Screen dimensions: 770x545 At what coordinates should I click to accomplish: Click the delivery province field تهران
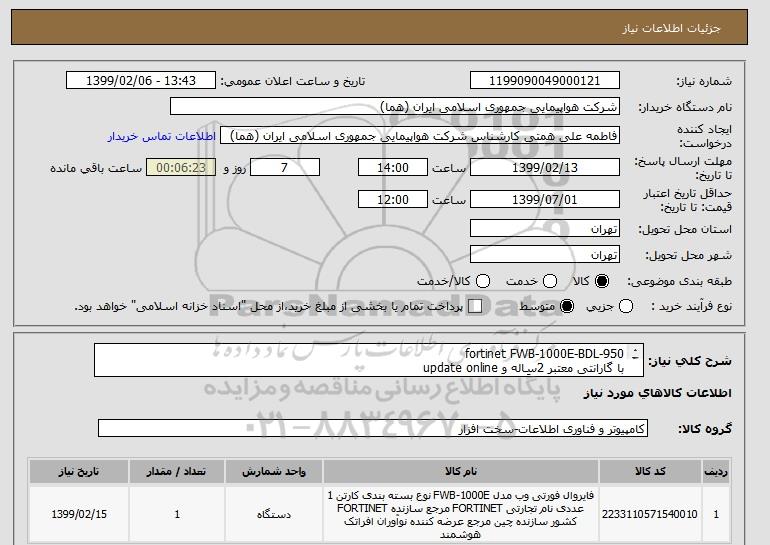click(545, 229)
